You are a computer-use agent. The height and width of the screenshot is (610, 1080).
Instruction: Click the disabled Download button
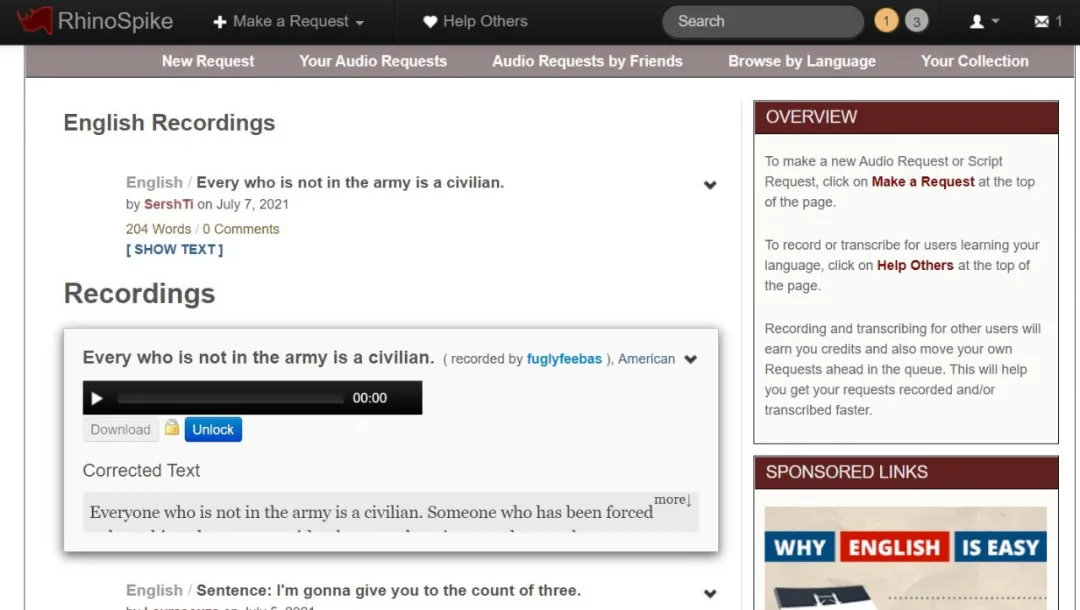[121, 430]
